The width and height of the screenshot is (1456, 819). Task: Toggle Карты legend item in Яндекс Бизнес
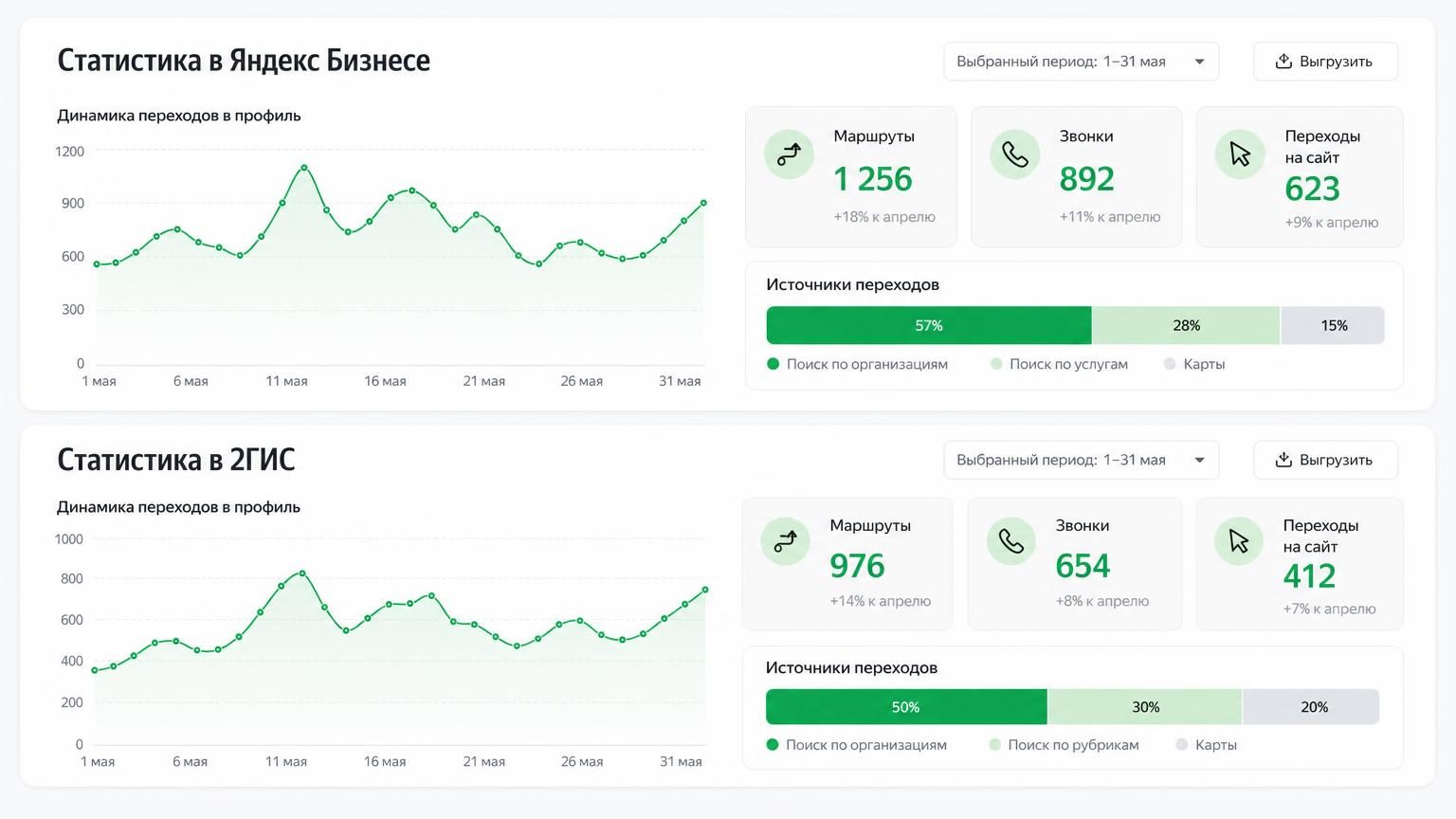tap(1194, 364)
